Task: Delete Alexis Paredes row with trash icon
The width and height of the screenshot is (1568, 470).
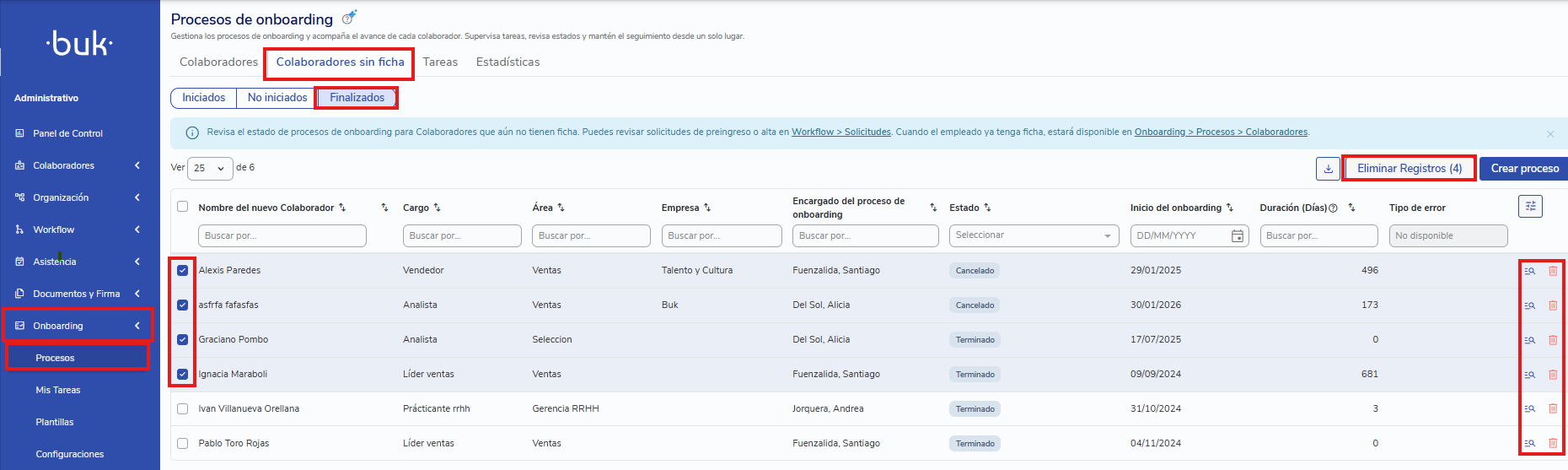Action: pos(1553,271)
